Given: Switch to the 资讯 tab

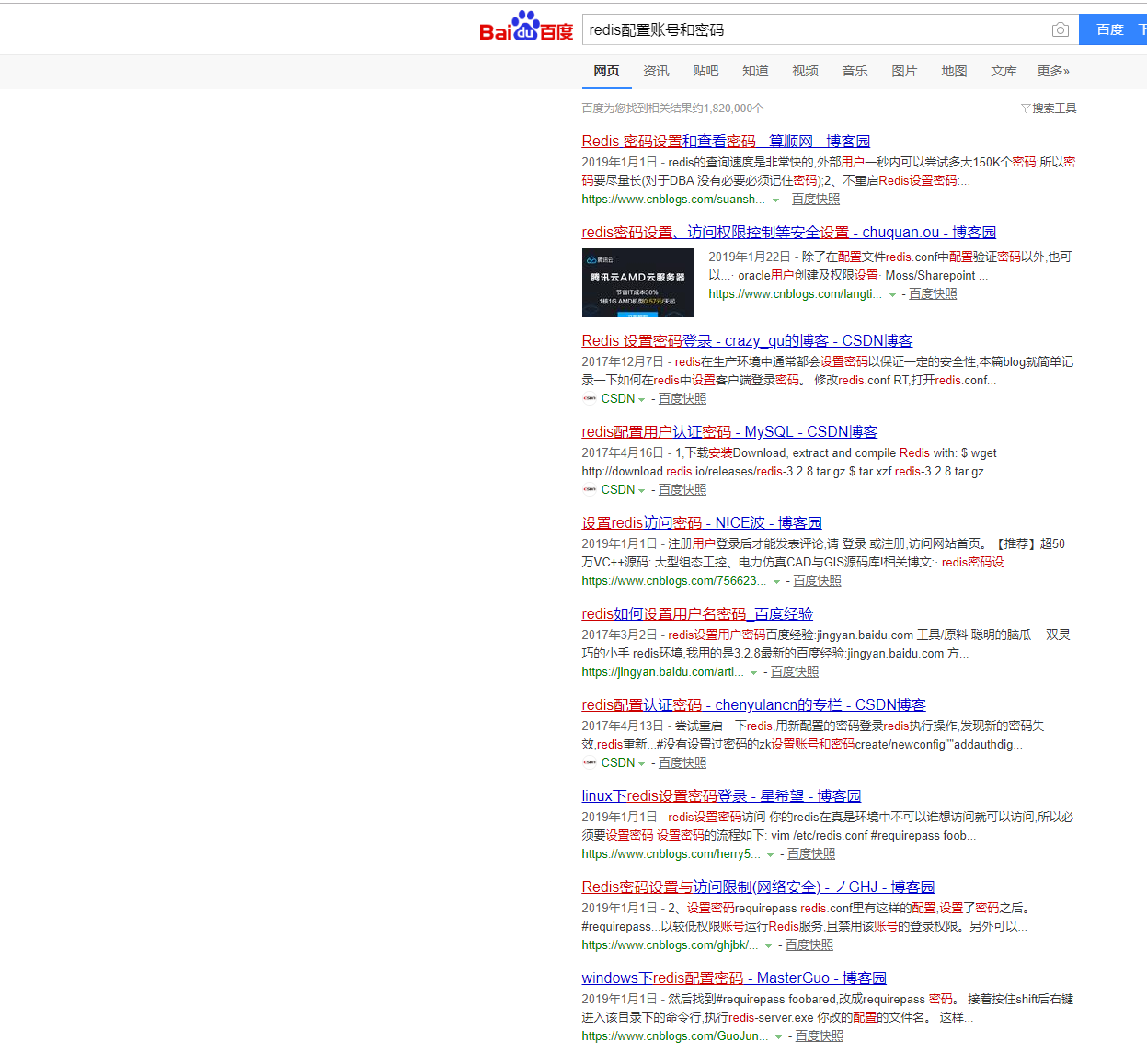Looking at the screenshot, I should (656, 71).
